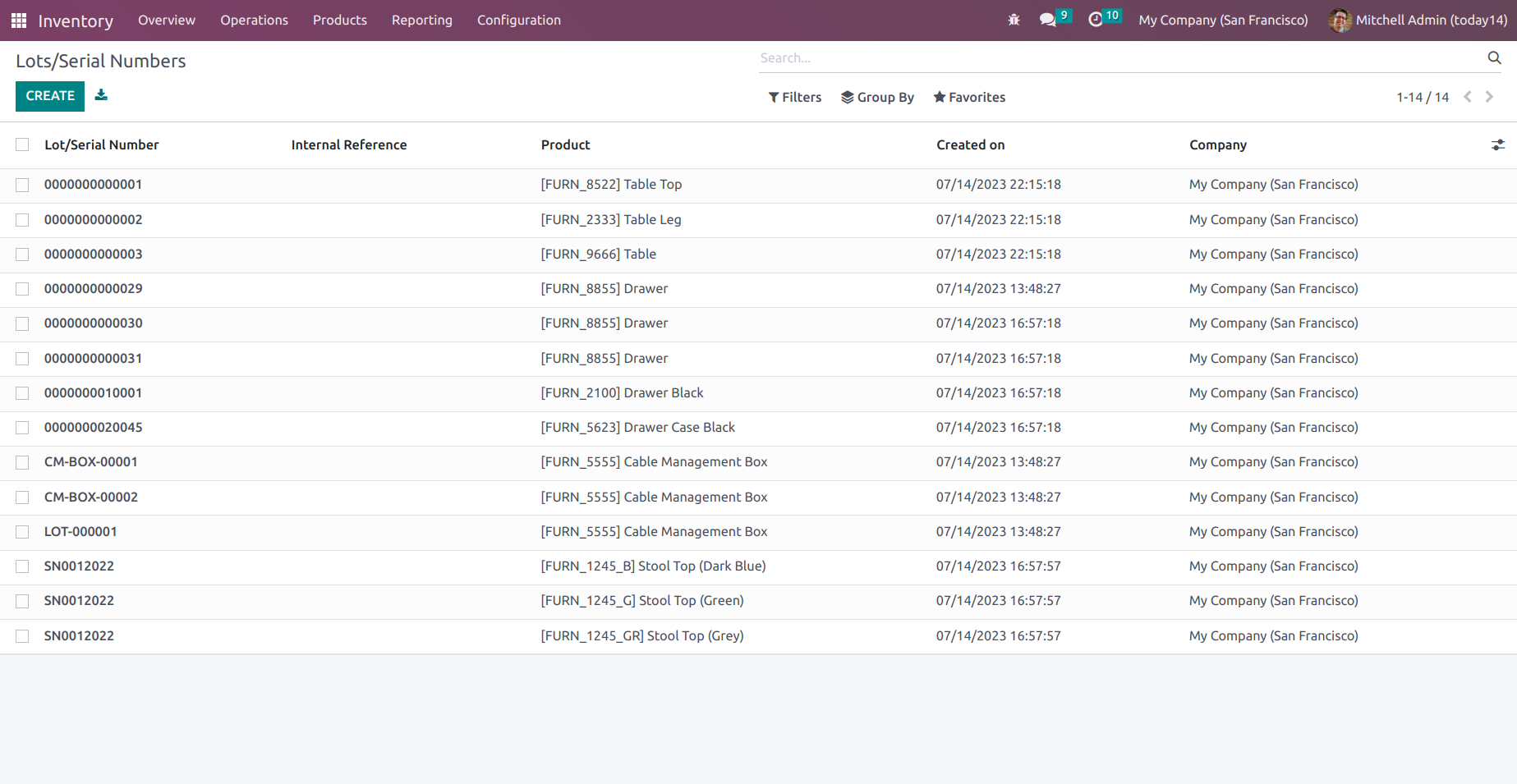Open the apps menu grid icon
This screenshot has width=1517, height=784.
coord(18,20)
